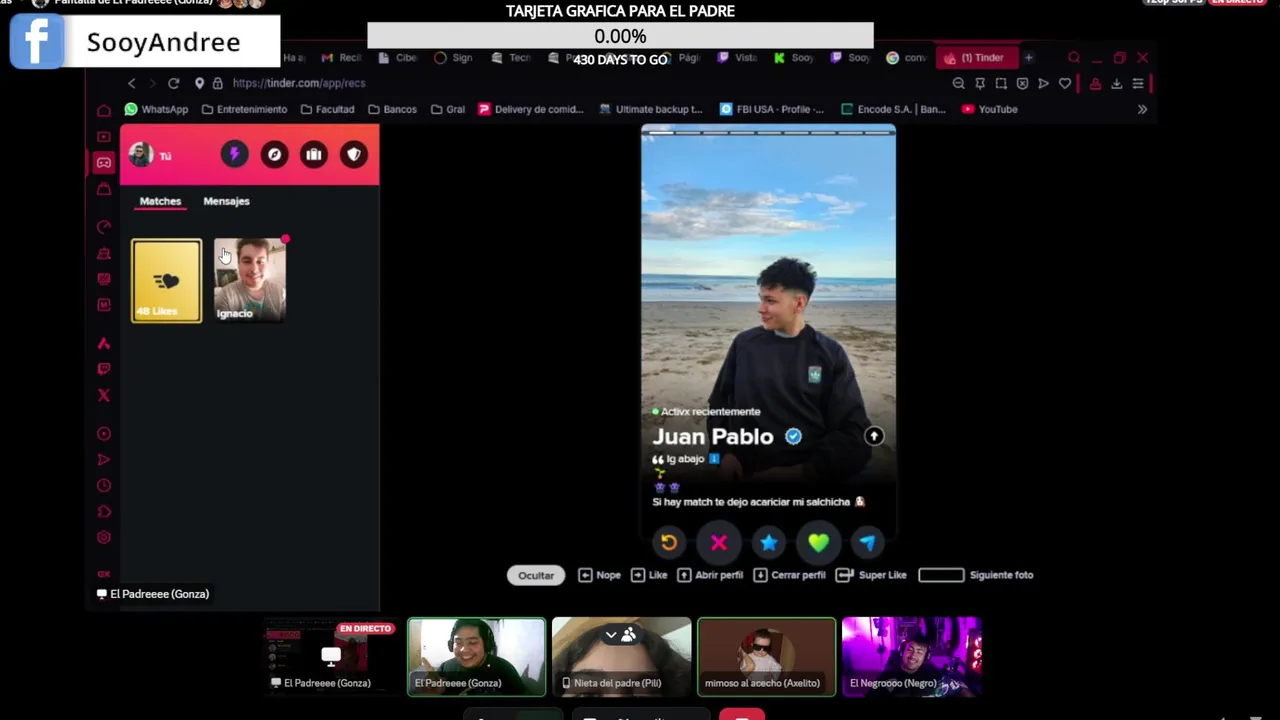Switch to the Mensajes tab

(226, 201)
